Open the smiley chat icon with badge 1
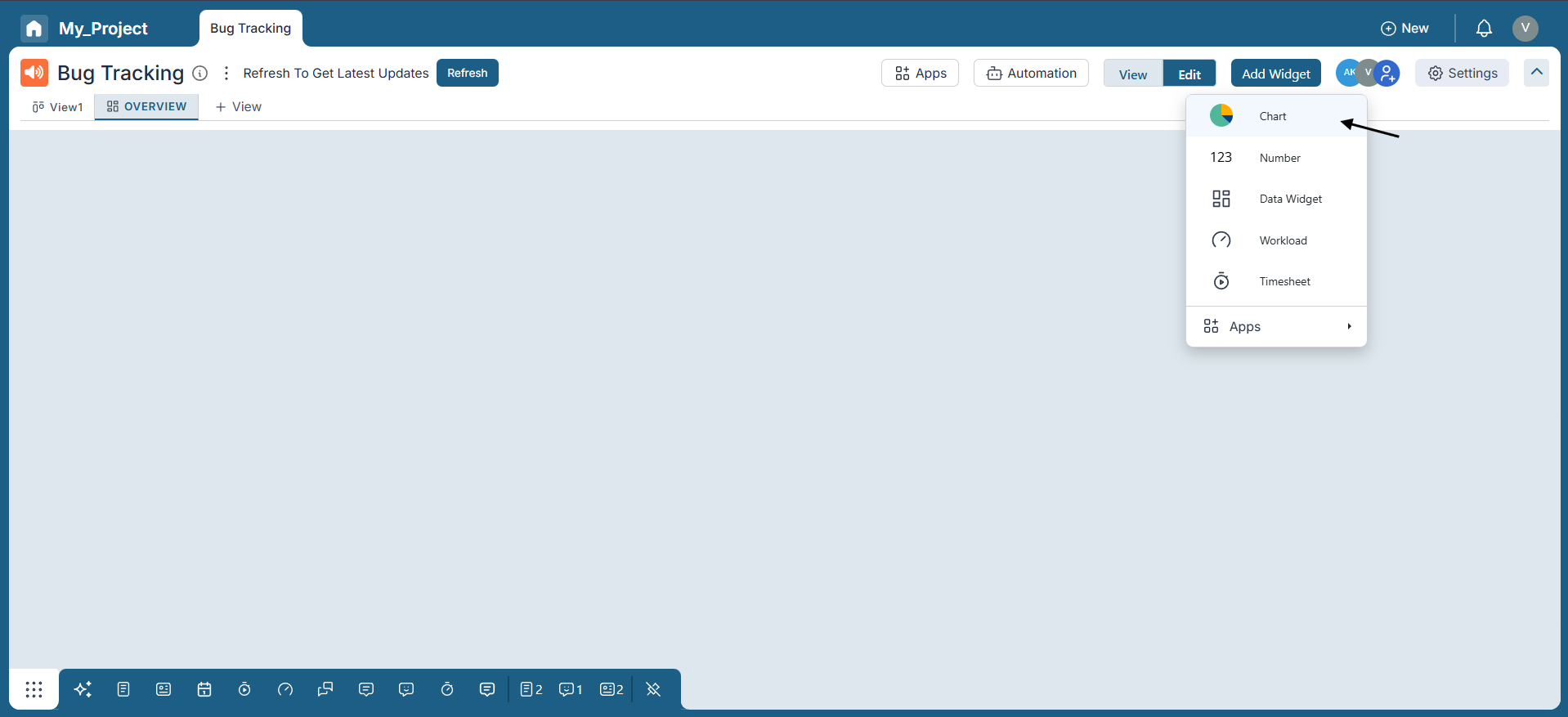1568x717 pixels. 571,689
